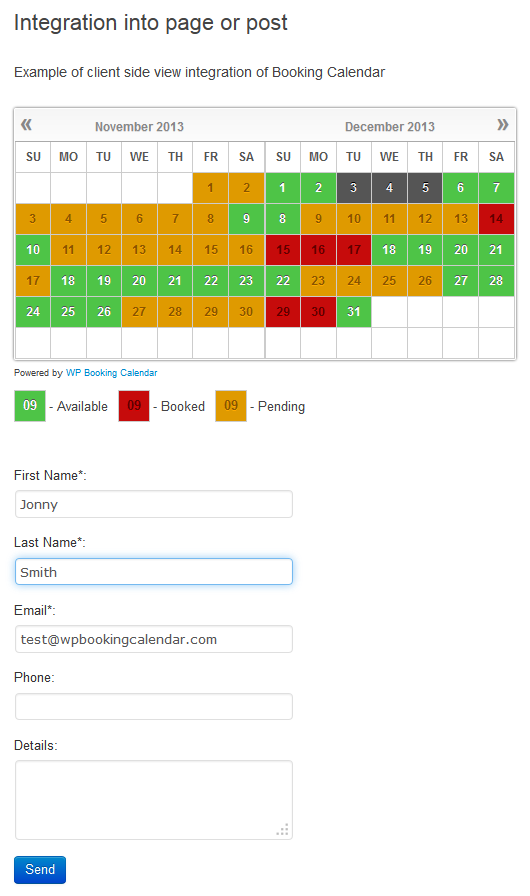Submit the form with Send button
This screenshot has height=896, width=530.
40,870
